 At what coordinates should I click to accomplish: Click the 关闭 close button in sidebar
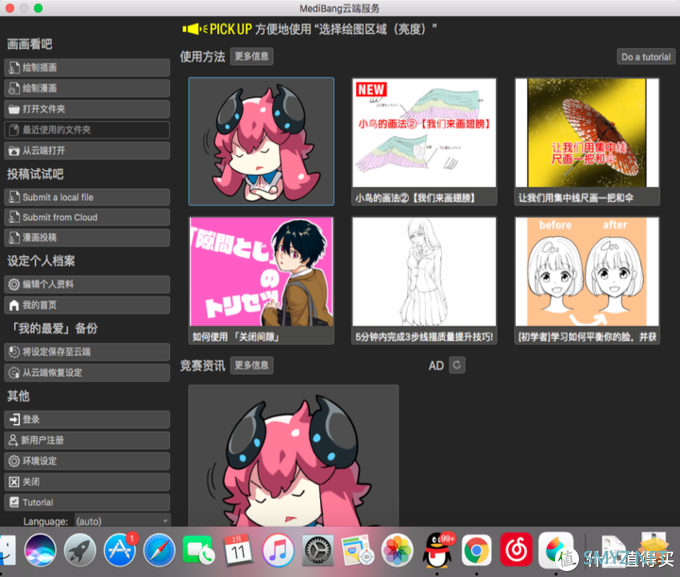point(87,482)
